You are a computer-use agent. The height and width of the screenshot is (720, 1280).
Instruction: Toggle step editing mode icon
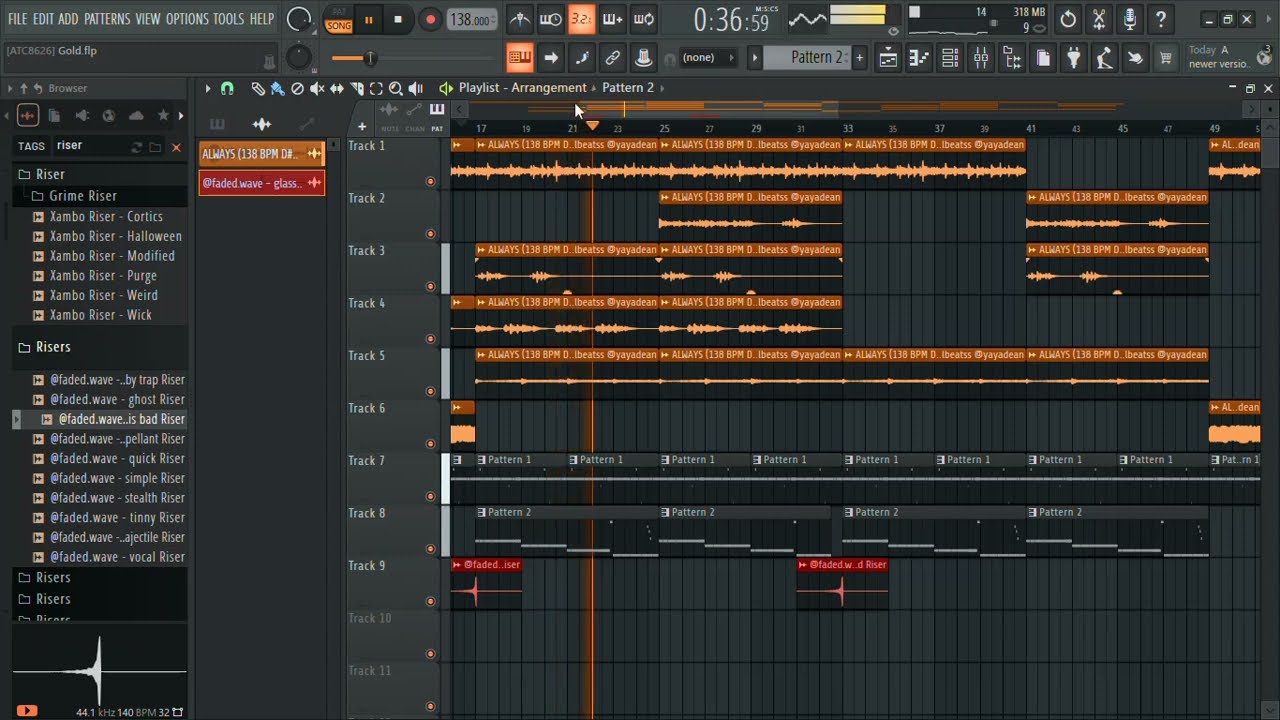[x=581, y=58]
